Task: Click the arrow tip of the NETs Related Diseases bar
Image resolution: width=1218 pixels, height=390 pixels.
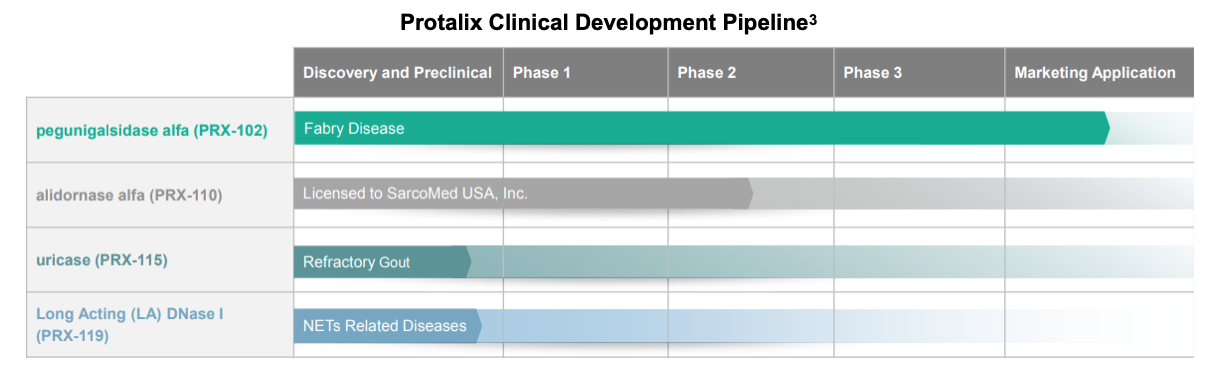Action: [476, 326]
